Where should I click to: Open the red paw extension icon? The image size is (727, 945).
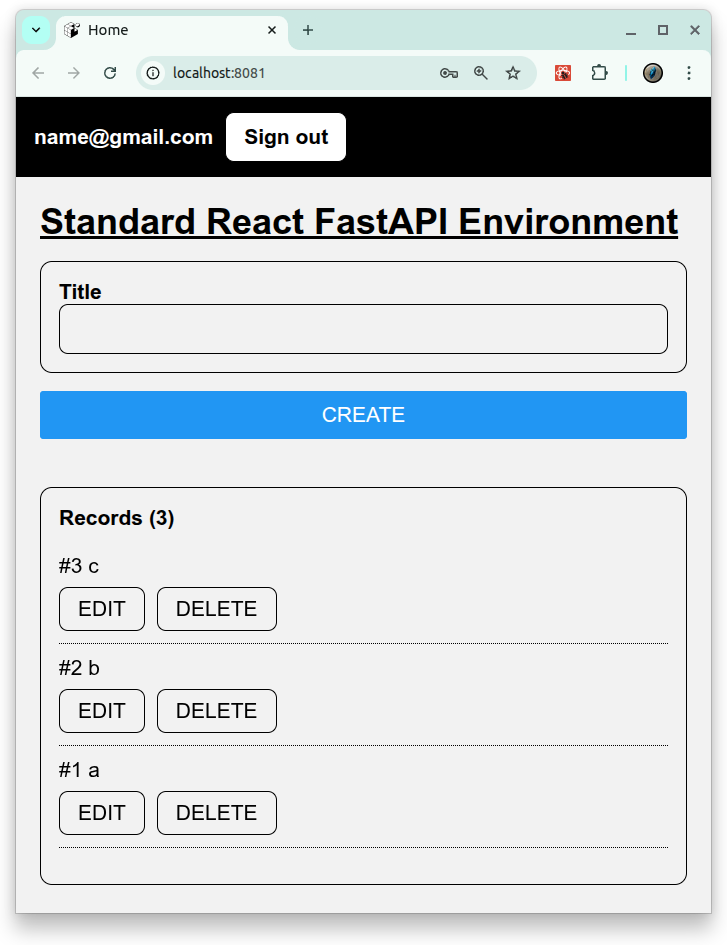coord(563,73)
